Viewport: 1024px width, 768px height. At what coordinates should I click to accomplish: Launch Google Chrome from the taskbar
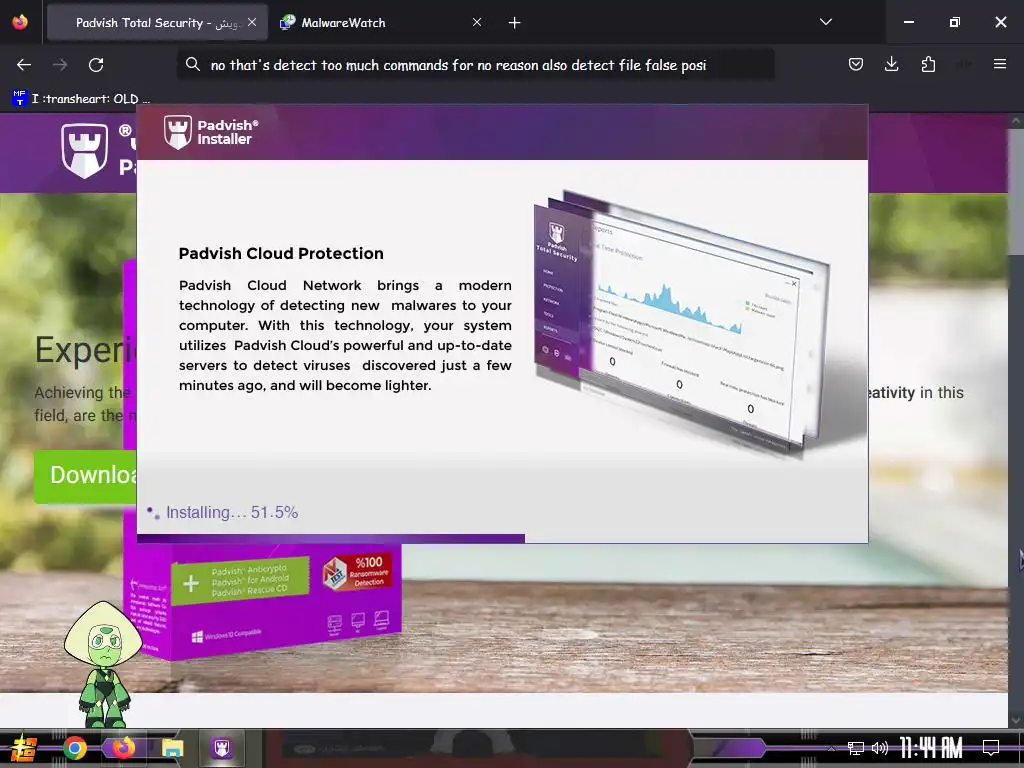(74, 748)
